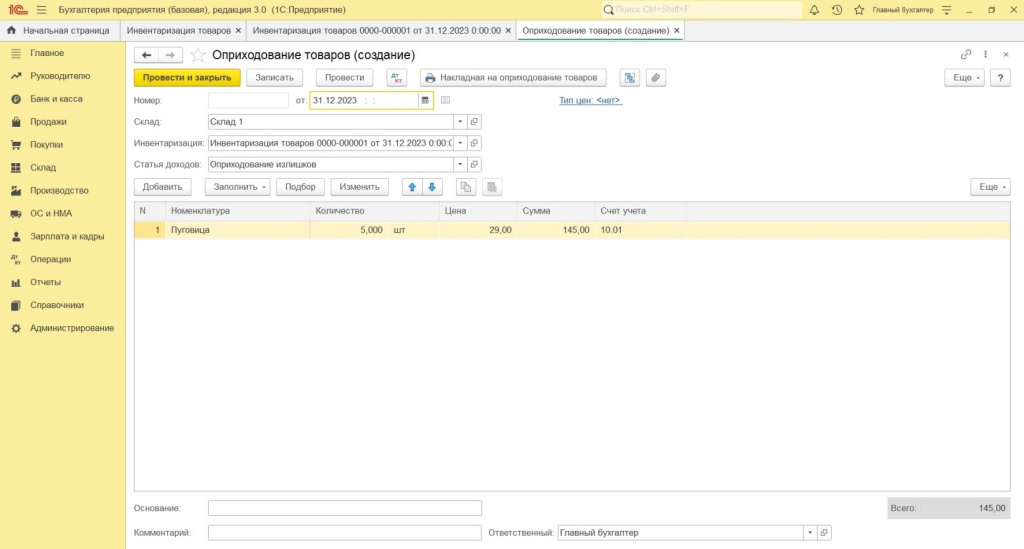Paste rows with the paste icon
1024x549 pixels.
[x=492, y=187]
